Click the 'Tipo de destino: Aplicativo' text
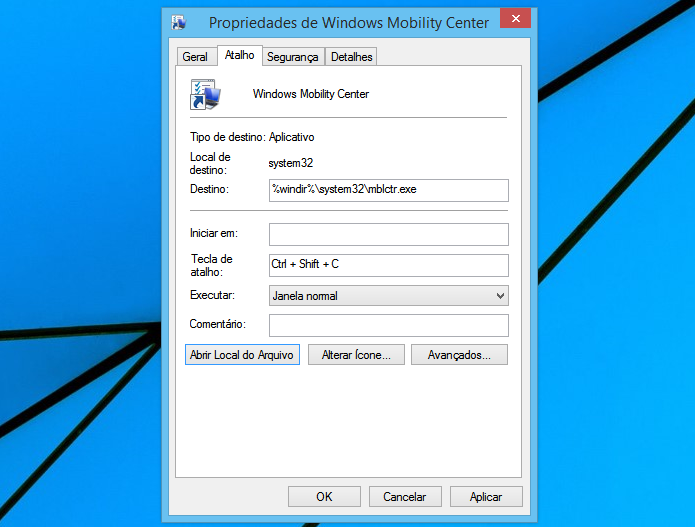Image resolution: width=695 pixels, height=527 pixels. 252,137
